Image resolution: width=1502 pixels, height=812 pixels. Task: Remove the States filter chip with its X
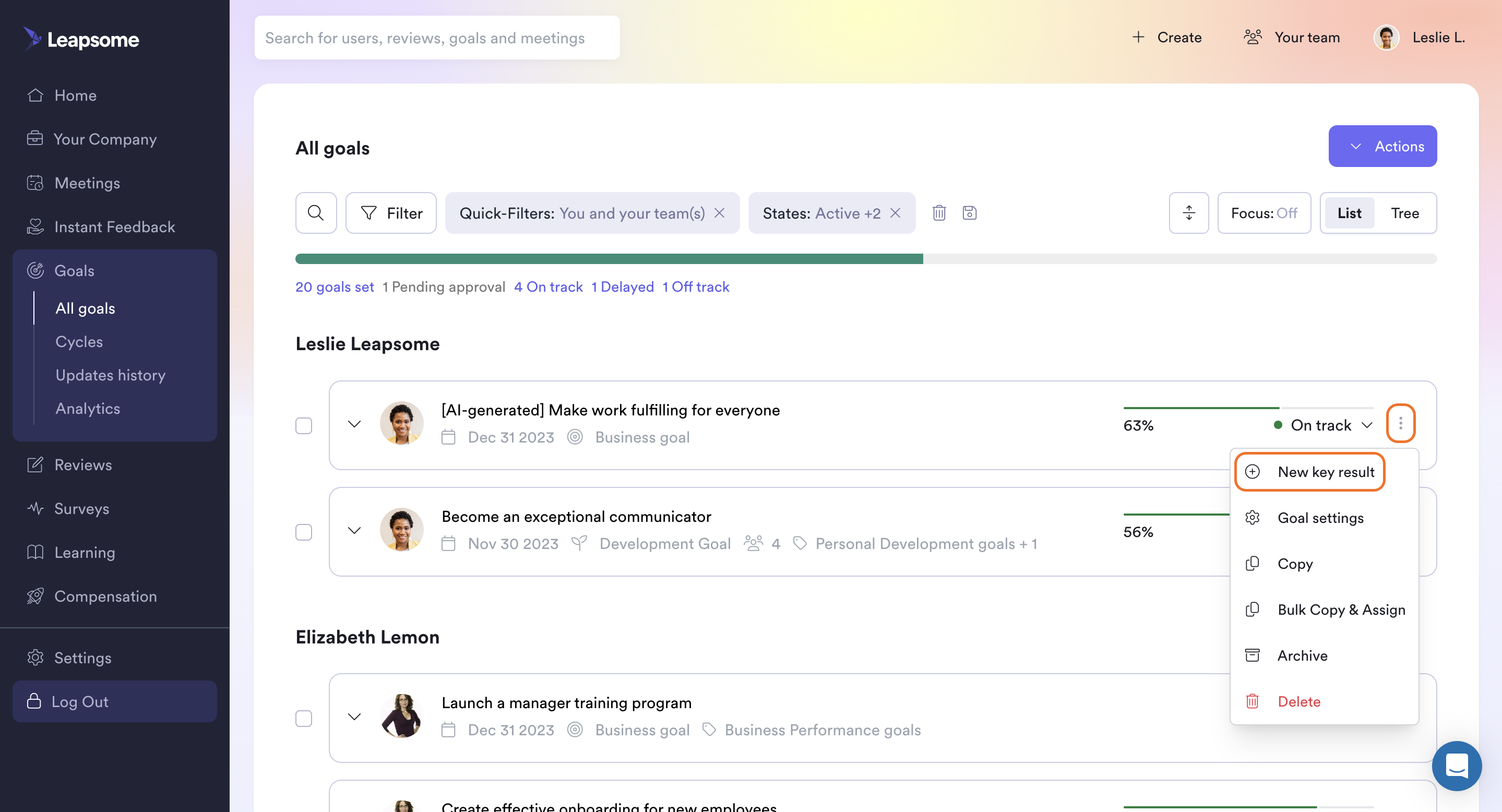click(x=895, y=213)
